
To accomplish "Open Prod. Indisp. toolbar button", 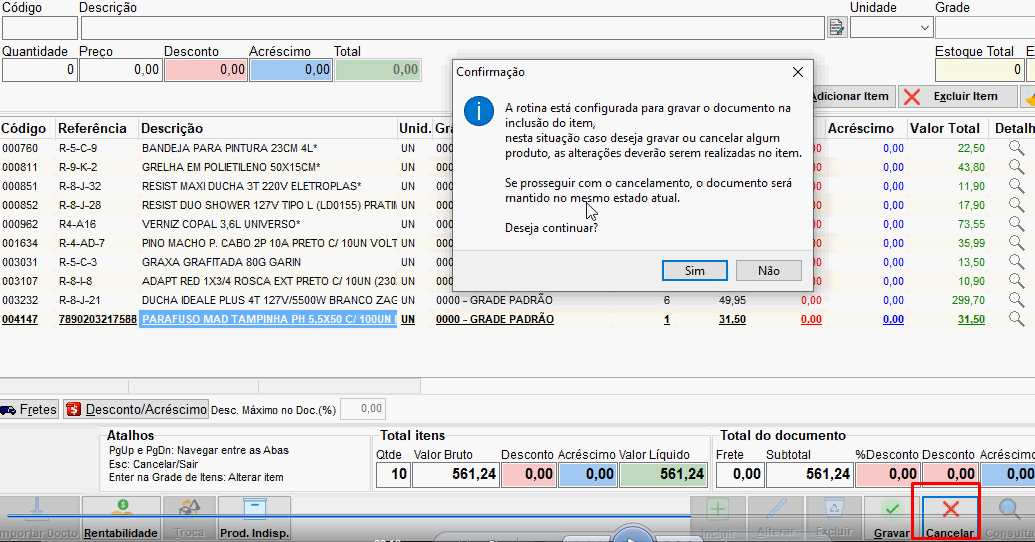I will (254, 519).
